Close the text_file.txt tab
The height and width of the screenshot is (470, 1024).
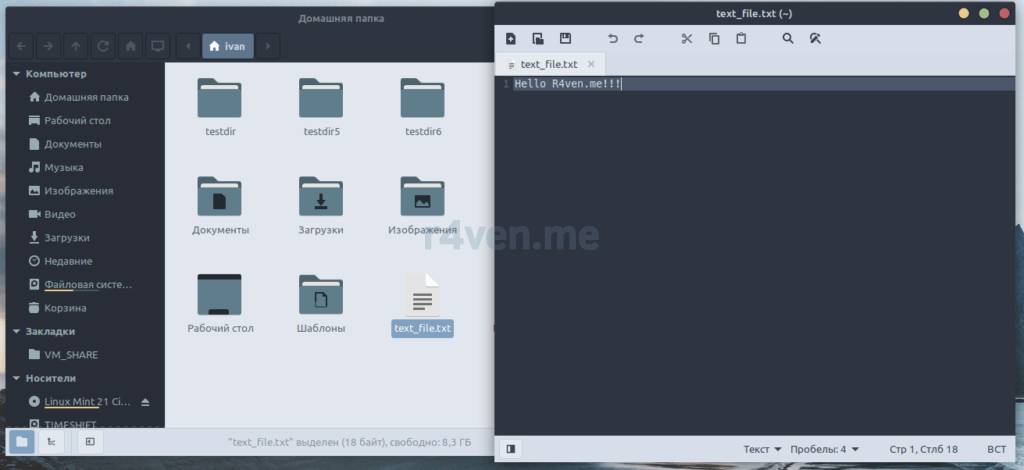point(591,64)
